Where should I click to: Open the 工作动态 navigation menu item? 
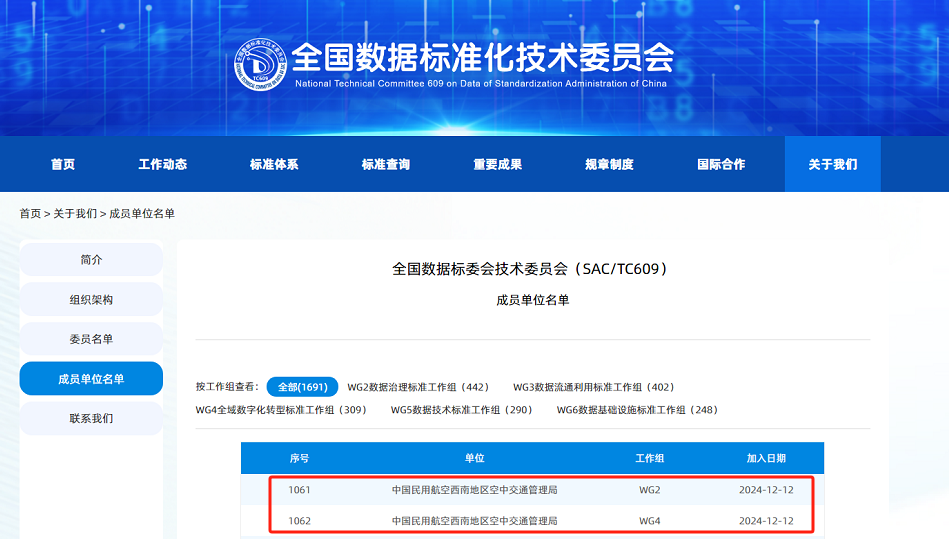pos(162,164)
